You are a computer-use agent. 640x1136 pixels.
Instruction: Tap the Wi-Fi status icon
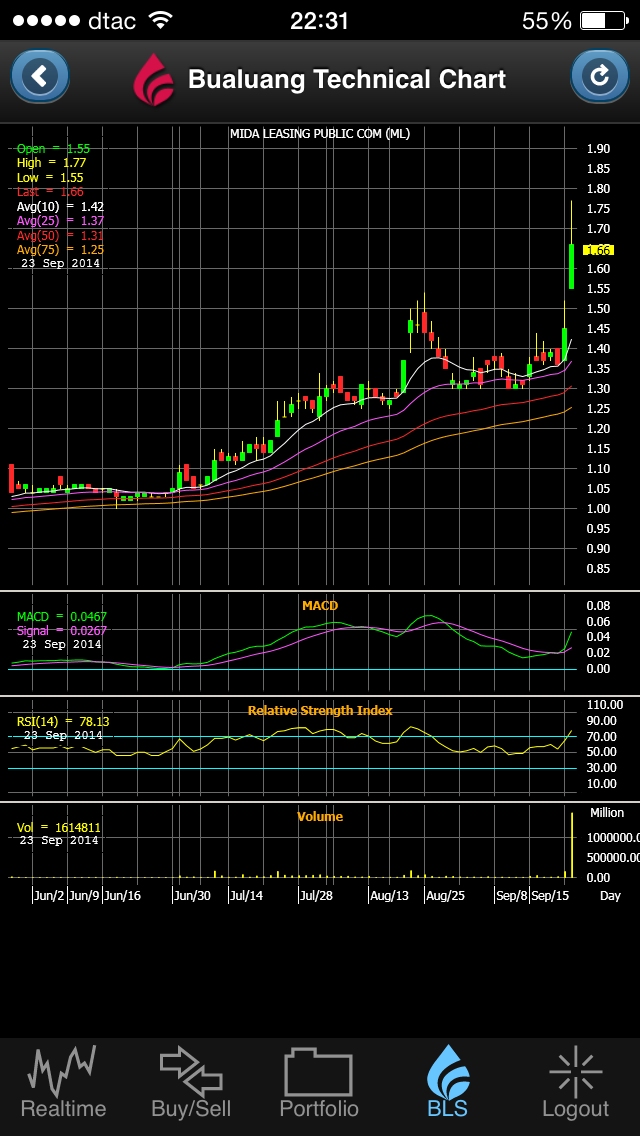[159, 20]
